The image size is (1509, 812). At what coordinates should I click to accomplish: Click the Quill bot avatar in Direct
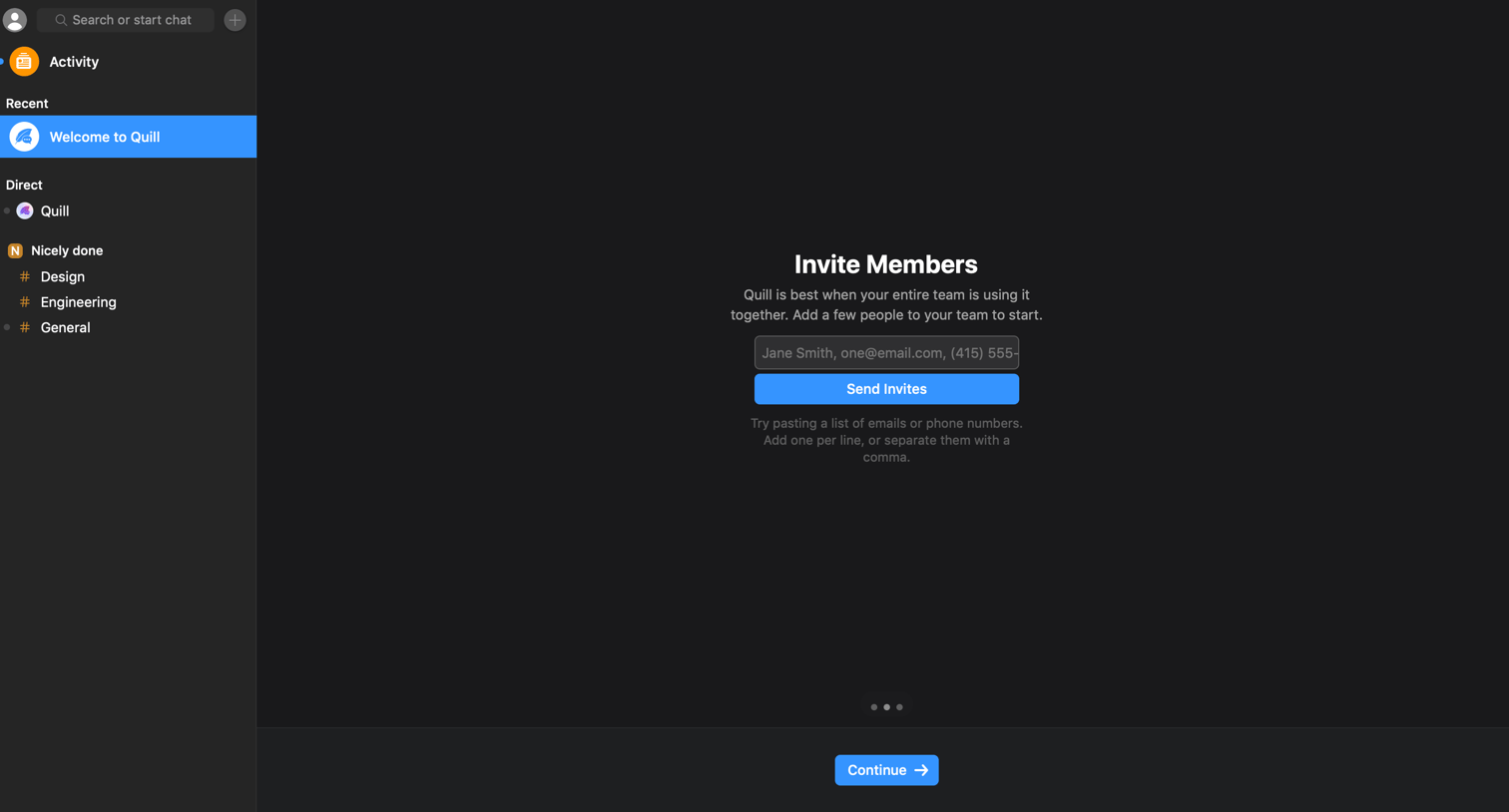click(x=25, y=210)
